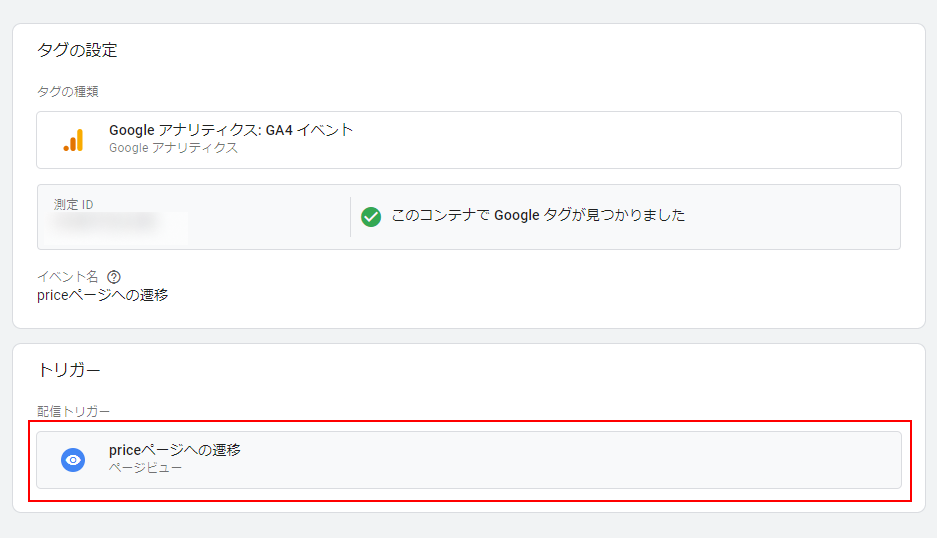Click the green checkmark status icon
937x538 pixels.
coord(371,216)
